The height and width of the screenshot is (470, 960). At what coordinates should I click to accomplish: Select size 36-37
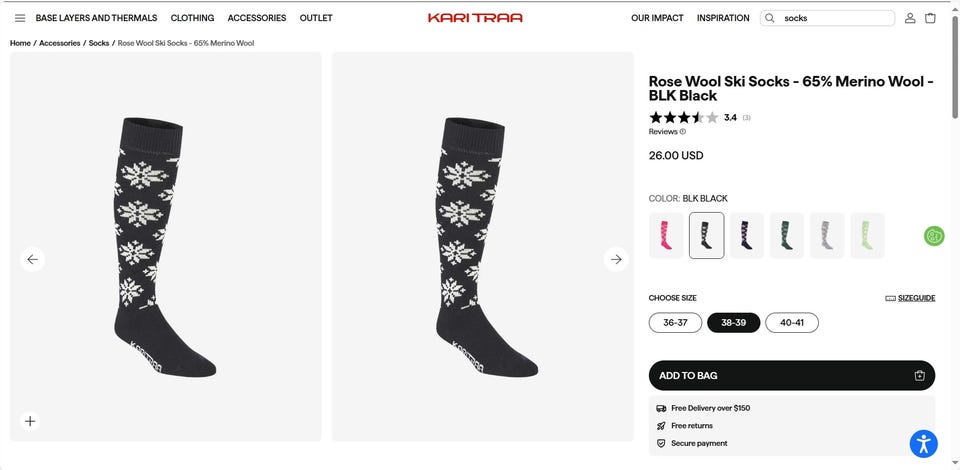[x=675, y=323]
